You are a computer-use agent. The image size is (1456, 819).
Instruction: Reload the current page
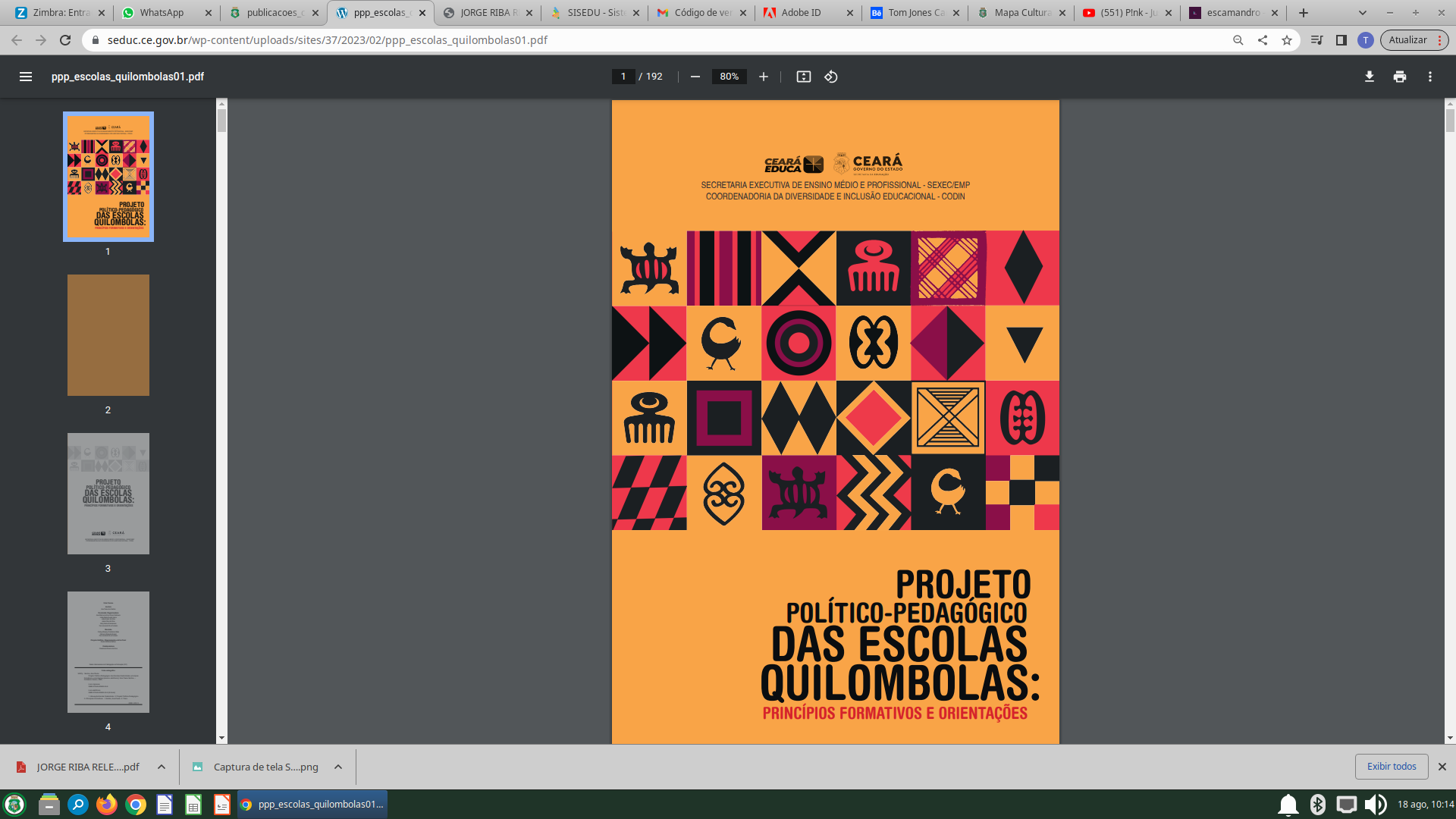click(x=65, y=40)
